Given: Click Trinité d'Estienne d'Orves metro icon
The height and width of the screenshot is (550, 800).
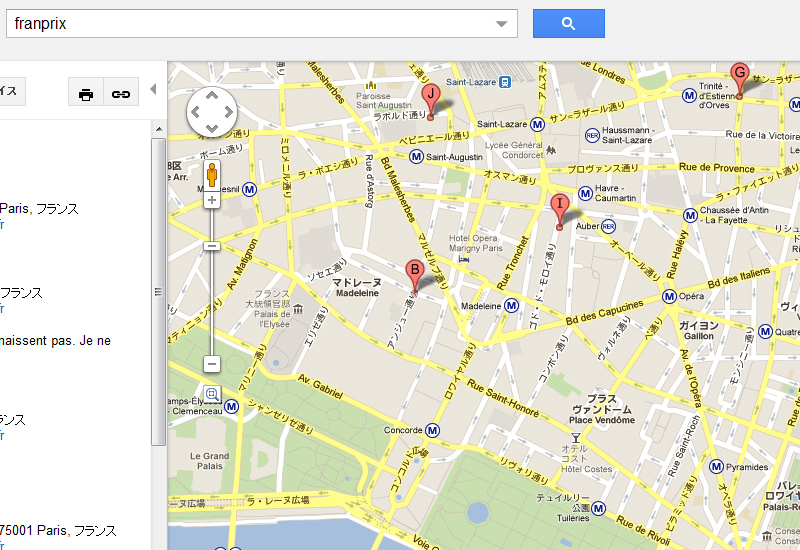Looking at the screenshot, I should pos(690,95).
